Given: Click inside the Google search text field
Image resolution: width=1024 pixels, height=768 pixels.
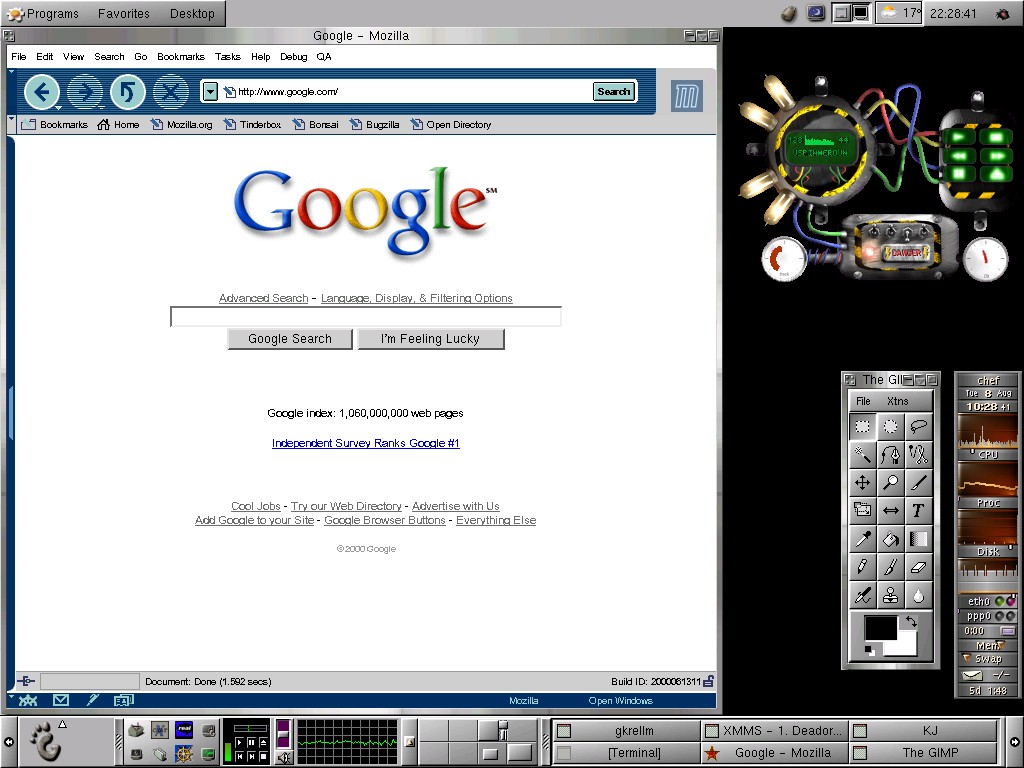Looking at the screenshot, I should (366, 317).
